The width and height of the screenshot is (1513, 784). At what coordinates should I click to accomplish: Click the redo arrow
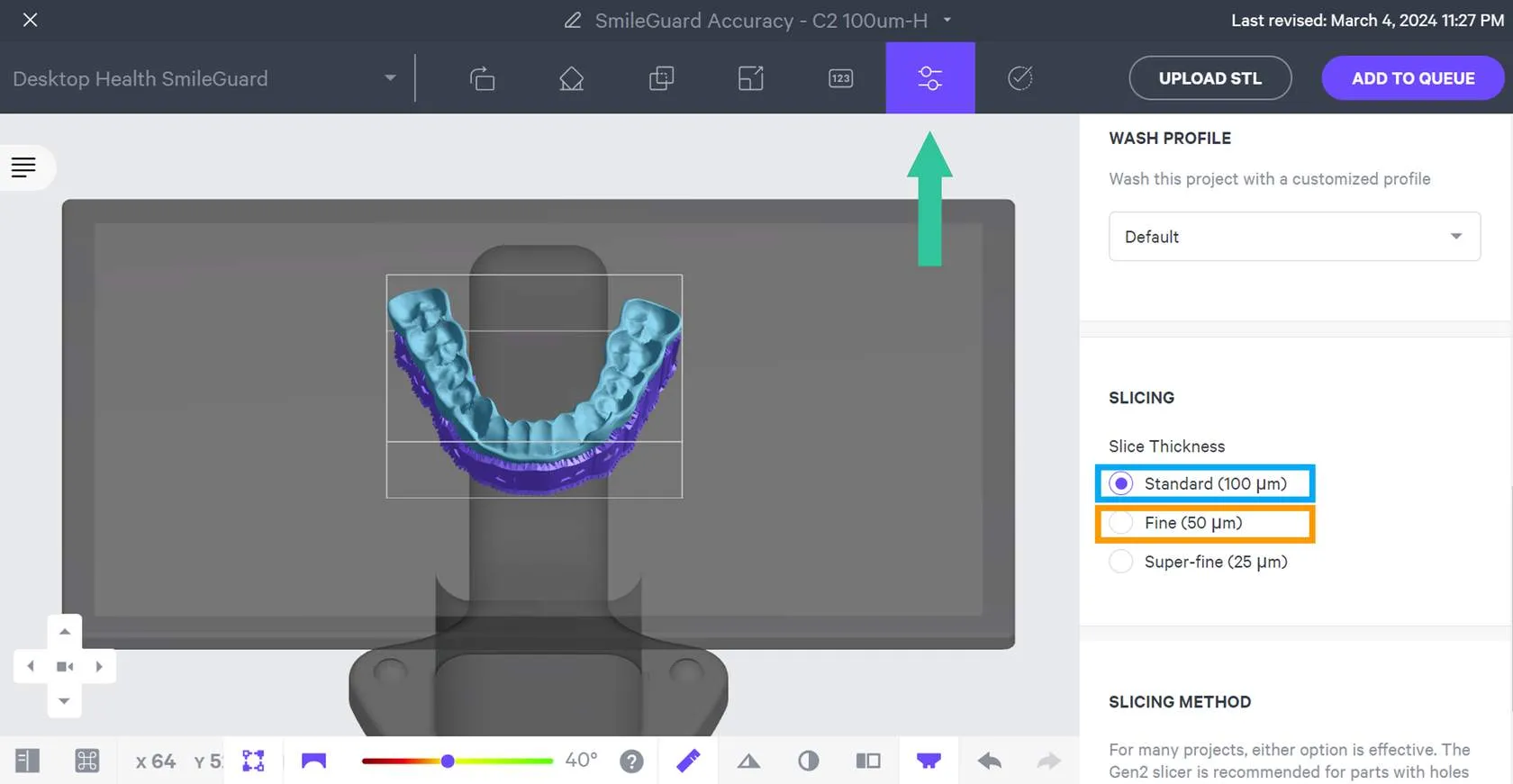coord(1049,761)
